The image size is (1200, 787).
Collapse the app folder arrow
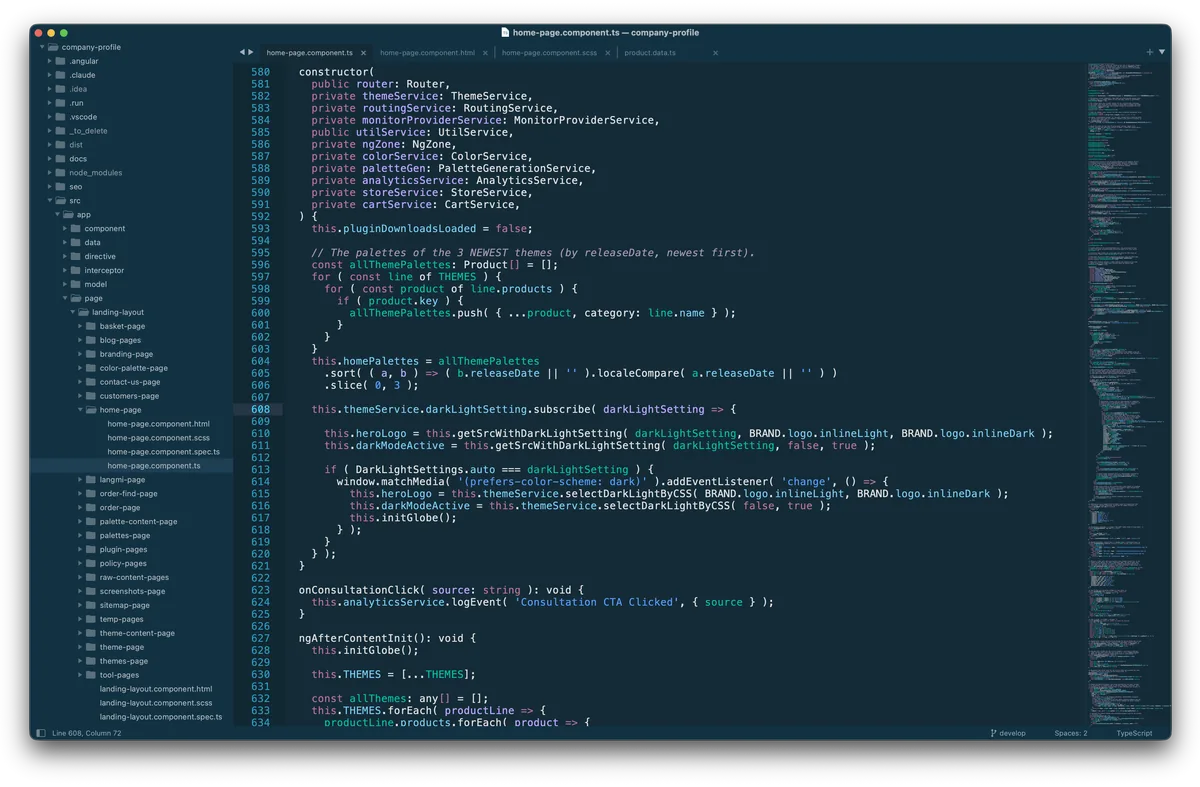pyautogui.click(x=58, y=215)
